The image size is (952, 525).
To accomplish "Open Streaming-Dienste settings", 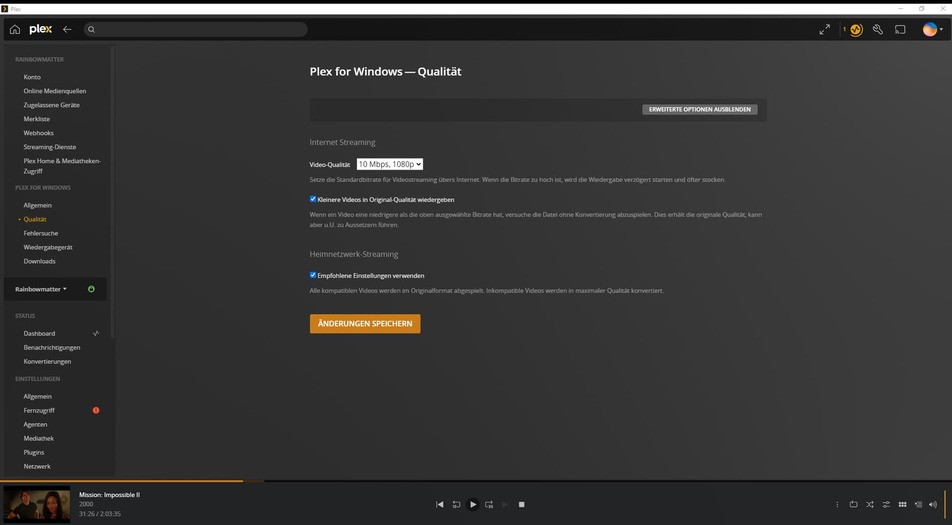I will (x=50, y=147).
